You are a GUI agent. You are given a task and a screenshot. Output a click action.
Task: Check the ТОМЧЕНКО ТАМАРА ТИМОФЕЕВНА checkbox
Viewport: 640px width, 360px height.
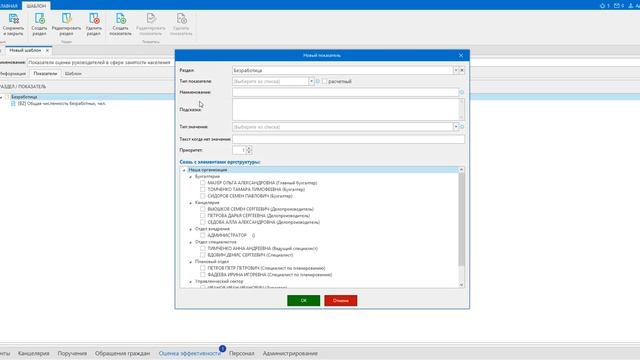[202, 189]
